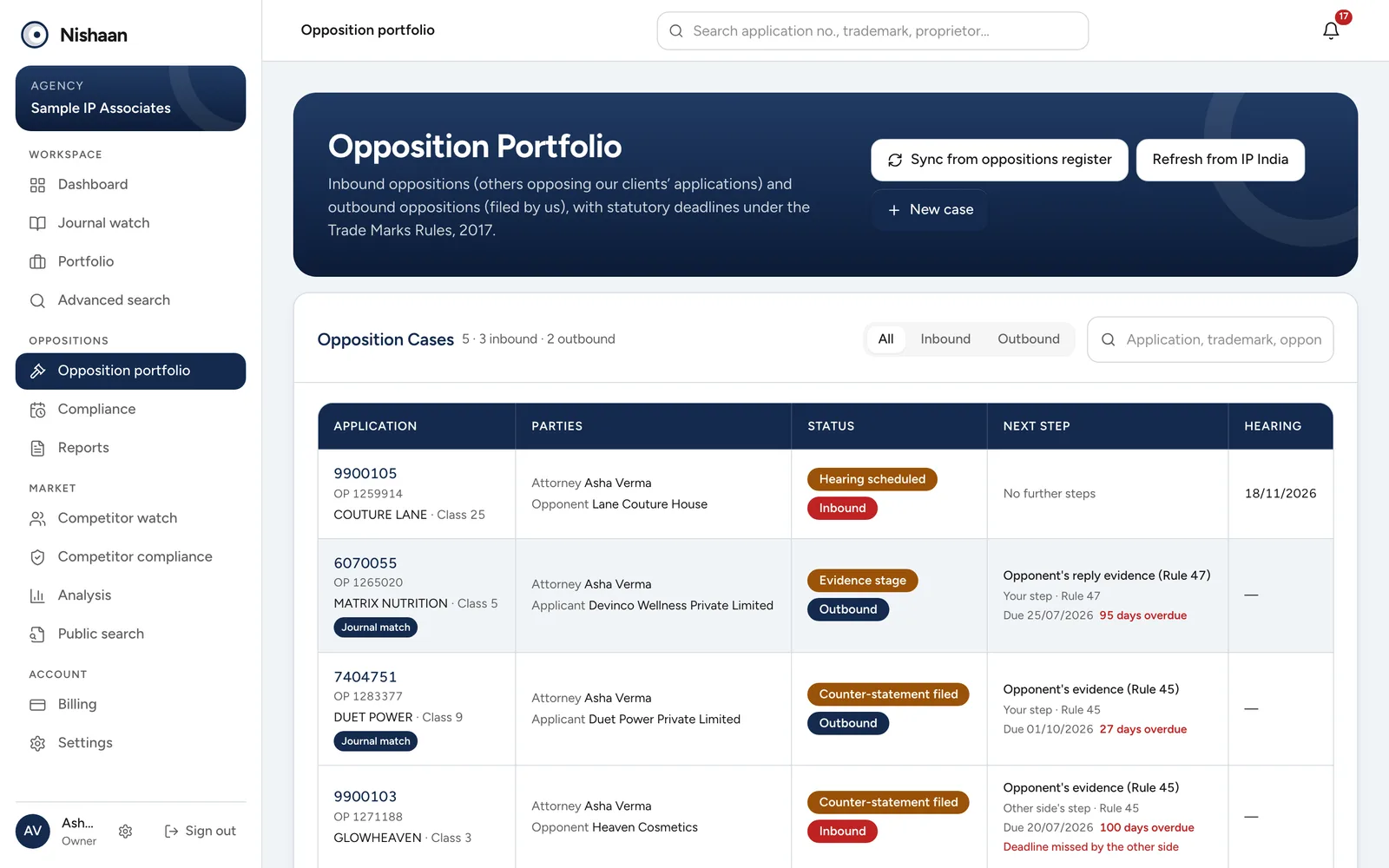
Task: Click the AV user avatar
Action: coord(33,831)
